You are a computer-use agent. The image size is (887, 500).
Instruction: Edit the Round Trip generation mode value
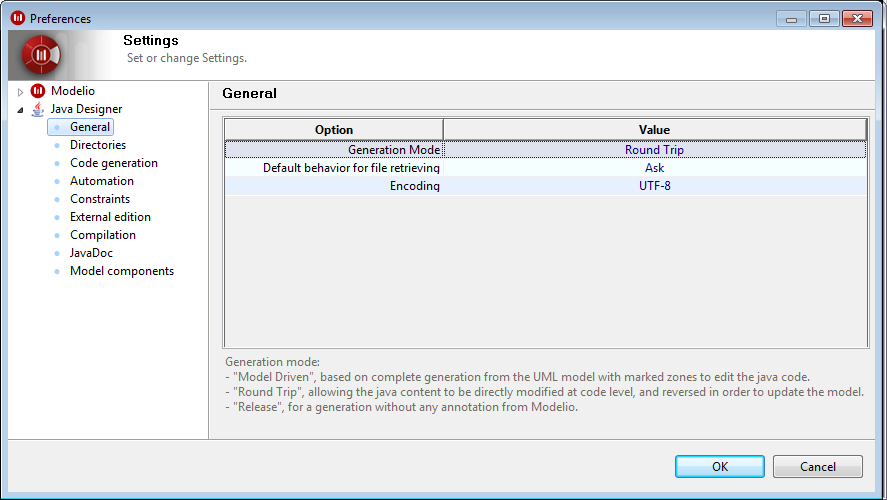click(x=655, y=150)
